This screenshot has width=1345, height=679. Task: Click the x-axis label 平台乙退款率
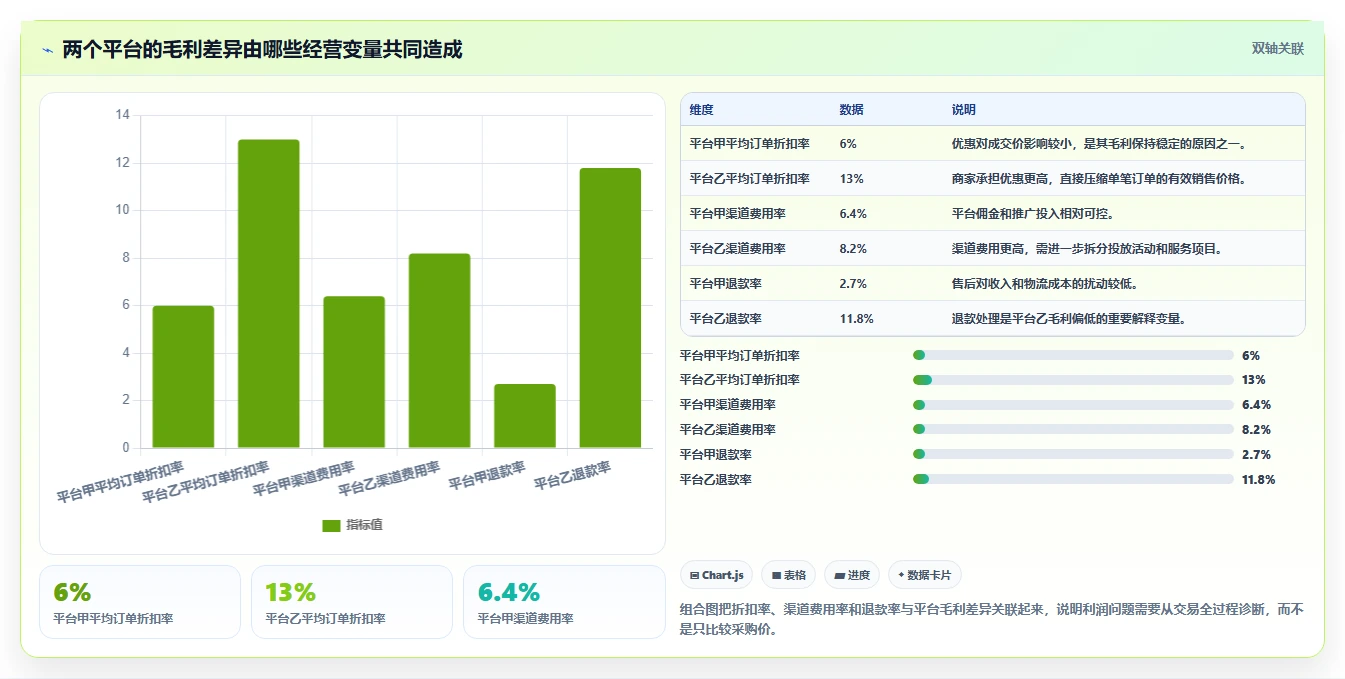pyautogui.click(x=572, y=475)
